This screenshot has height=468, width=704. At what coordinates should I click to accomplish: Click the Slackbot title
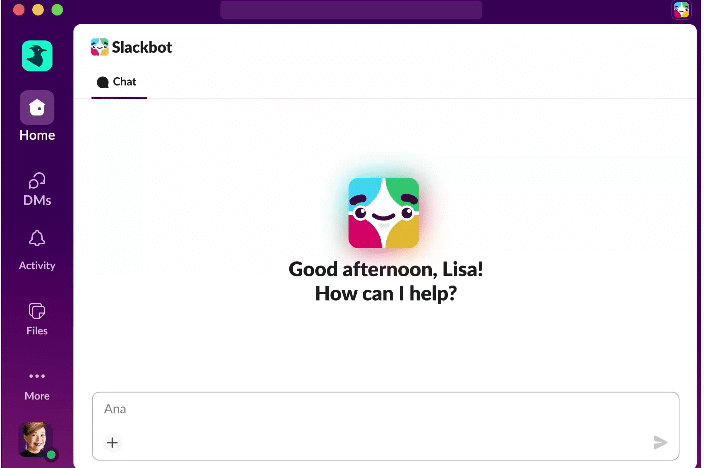click(142, 47)
